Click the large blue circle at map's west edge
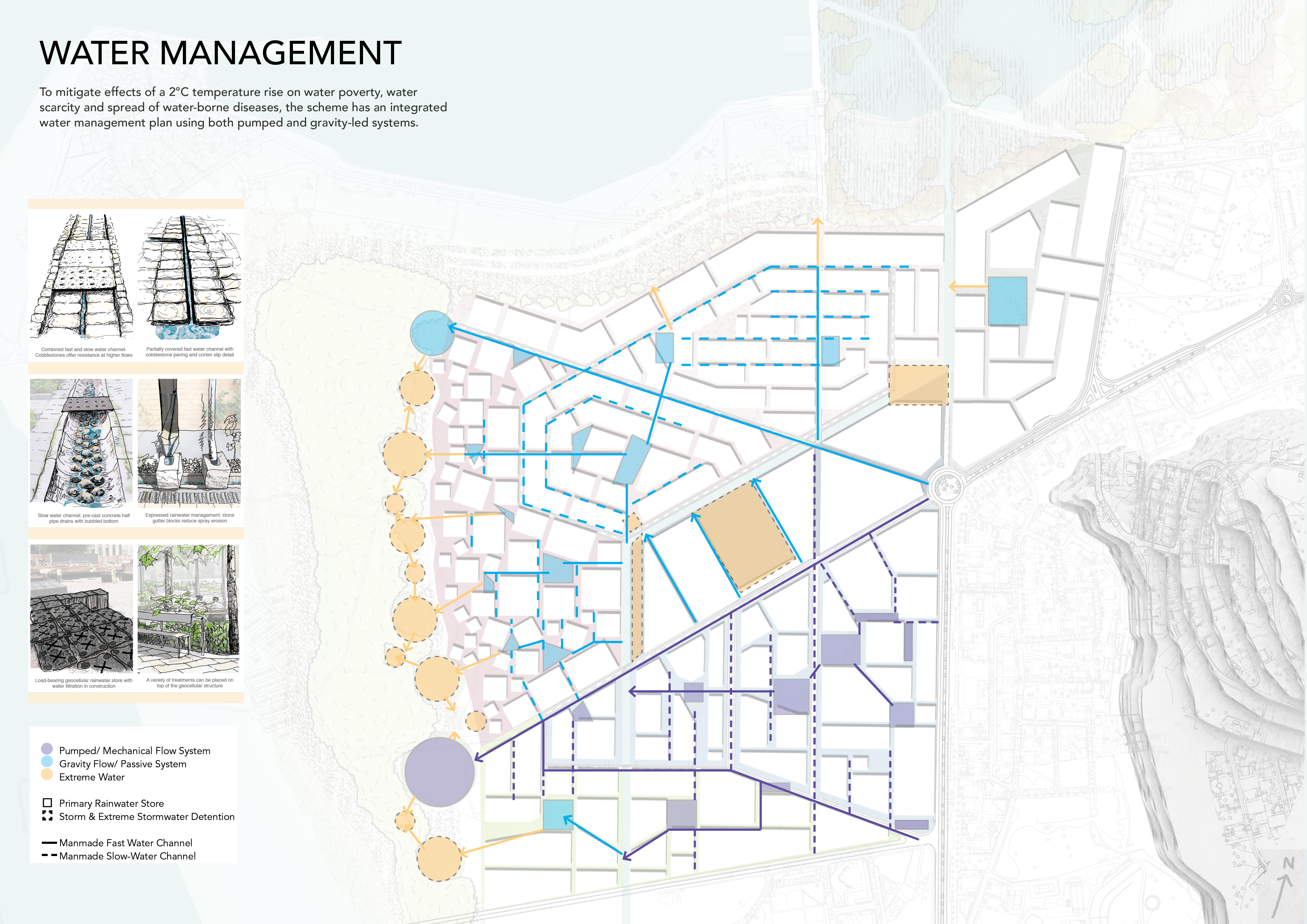 pos(432,333)
